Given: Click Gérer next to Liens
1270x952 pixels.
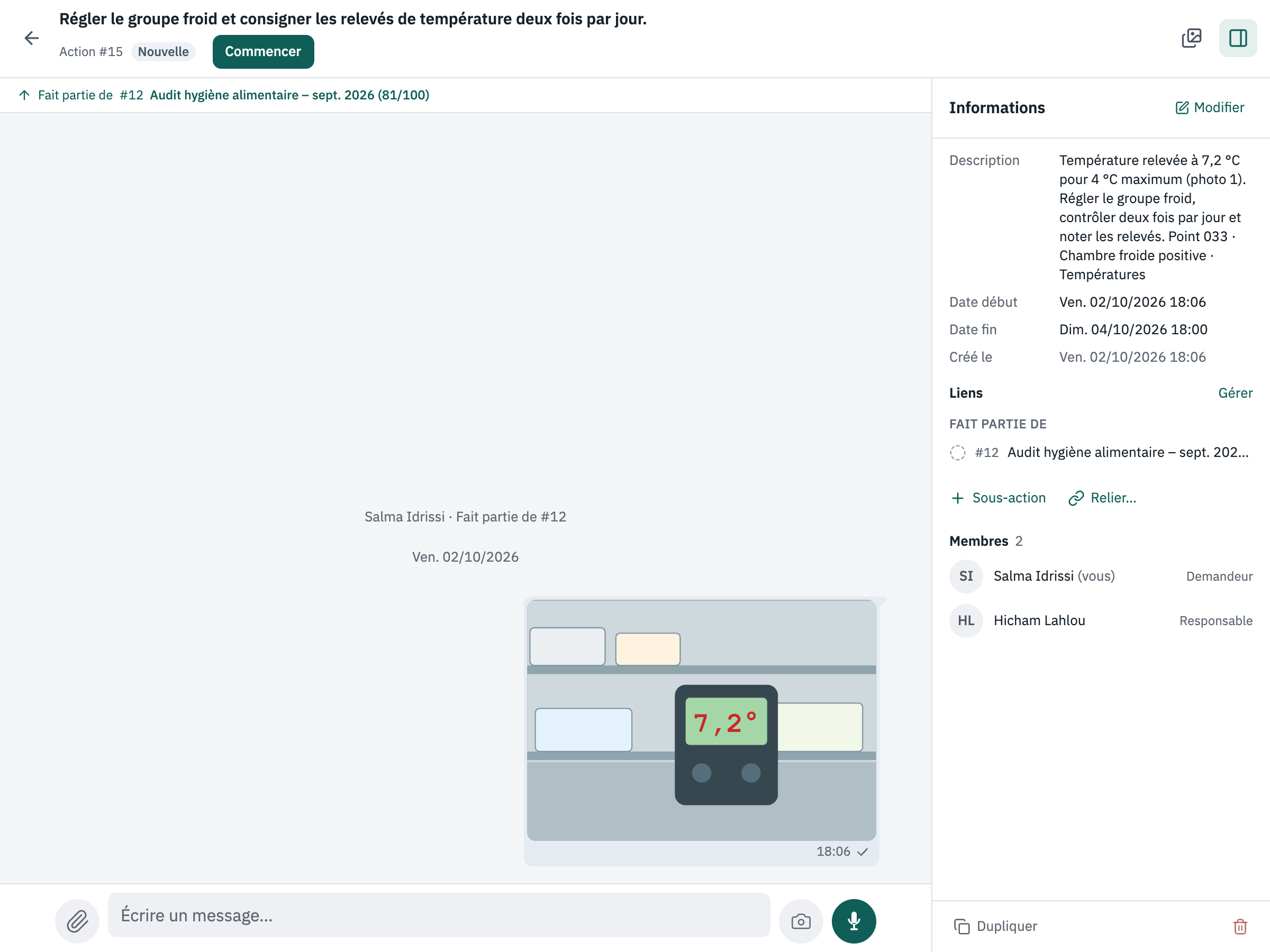Looking at the screenshot, I should (1235, 393).
